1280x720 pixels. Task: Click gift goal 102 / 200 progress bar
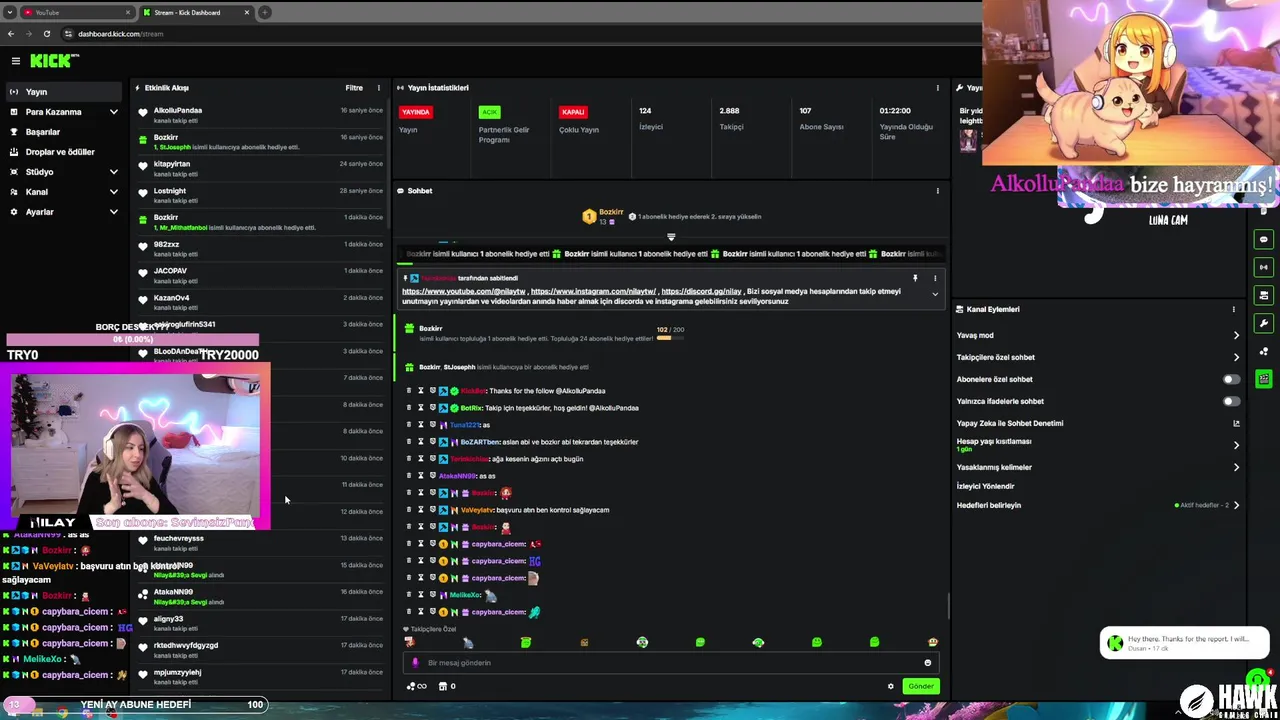tap(670, 338)
